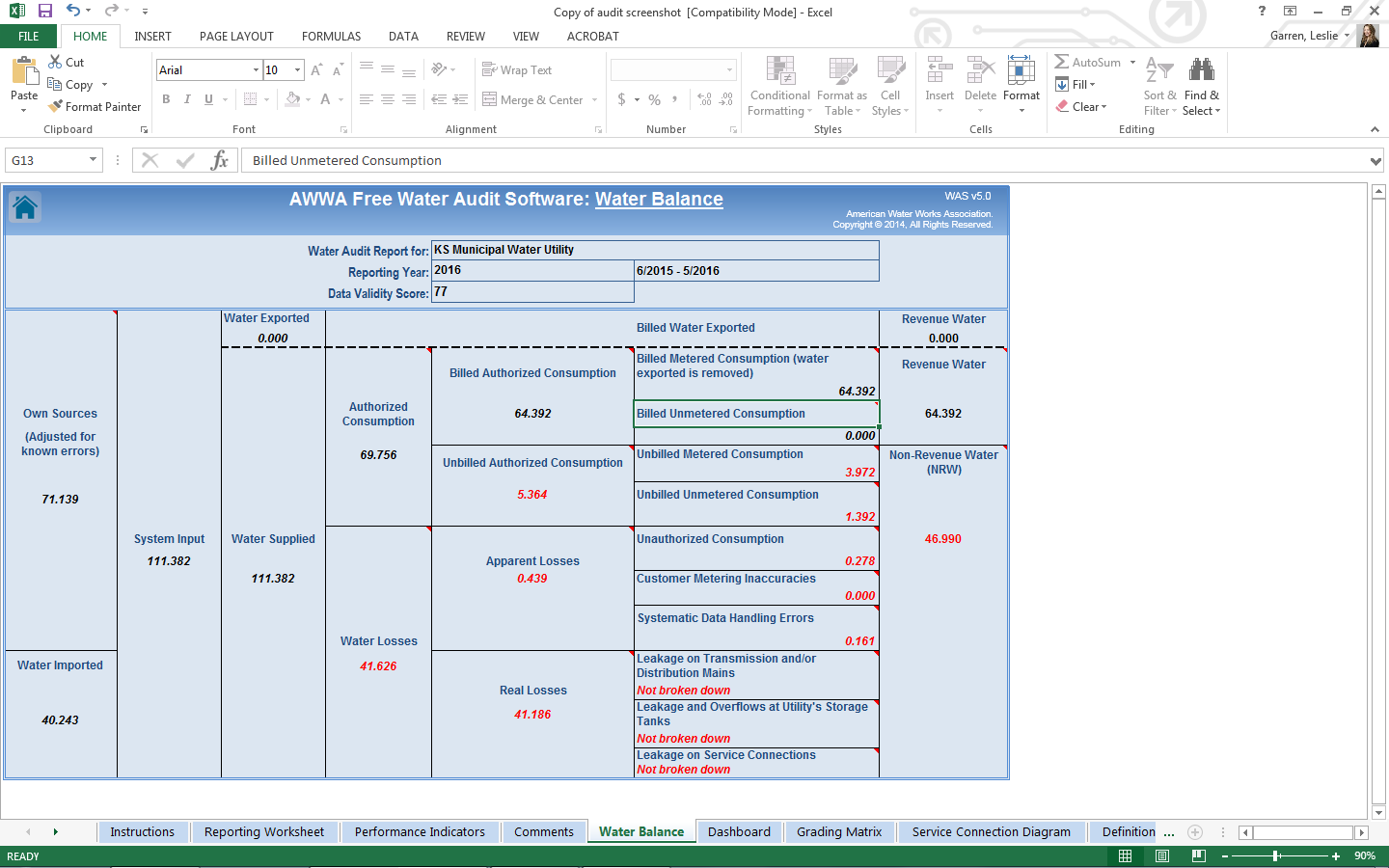Image resolution: width=1389 pixels, height=868 pixels.
Task: Switch to PAGE LAYOUT ribbon tab
Action: tap(236, 36)
